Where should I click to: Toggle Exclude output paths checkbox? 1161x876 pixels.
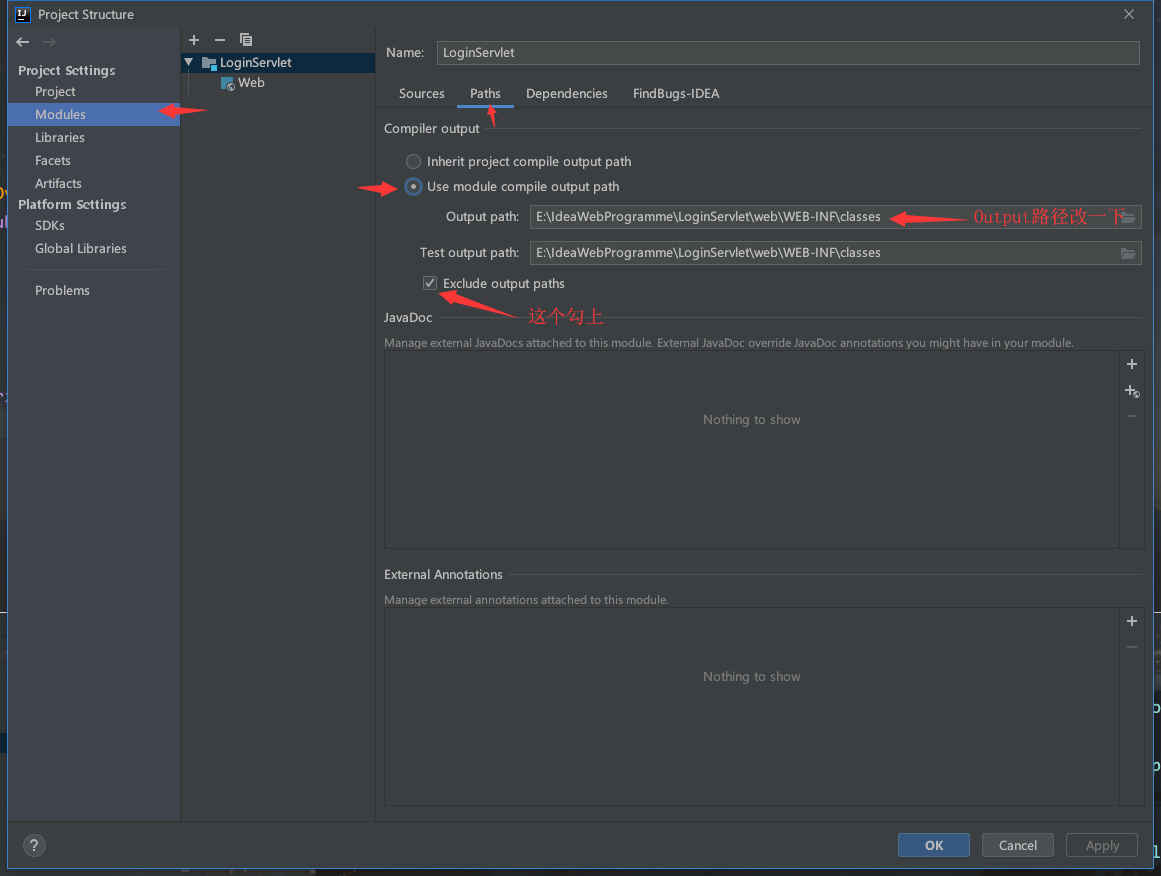(x=429, y=283)
